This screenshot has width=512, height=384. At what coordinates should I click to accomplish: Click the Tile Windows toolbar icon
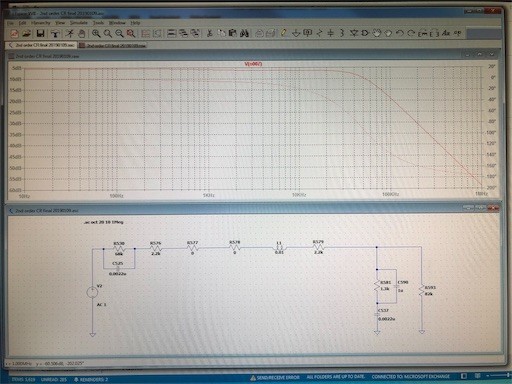[171, 33]
